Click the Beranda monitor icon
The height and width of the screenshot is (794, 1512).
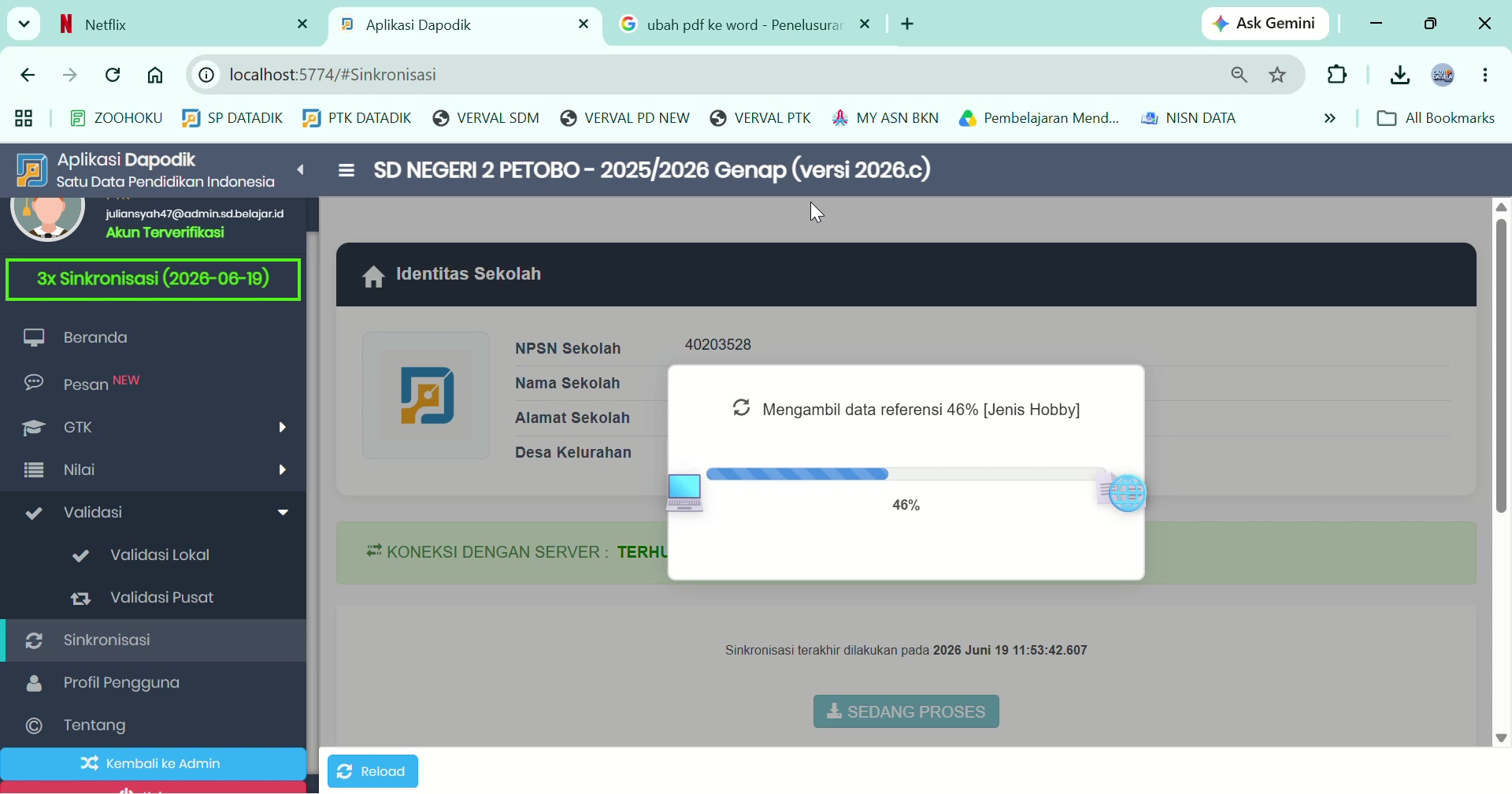(x=34, y=338)
